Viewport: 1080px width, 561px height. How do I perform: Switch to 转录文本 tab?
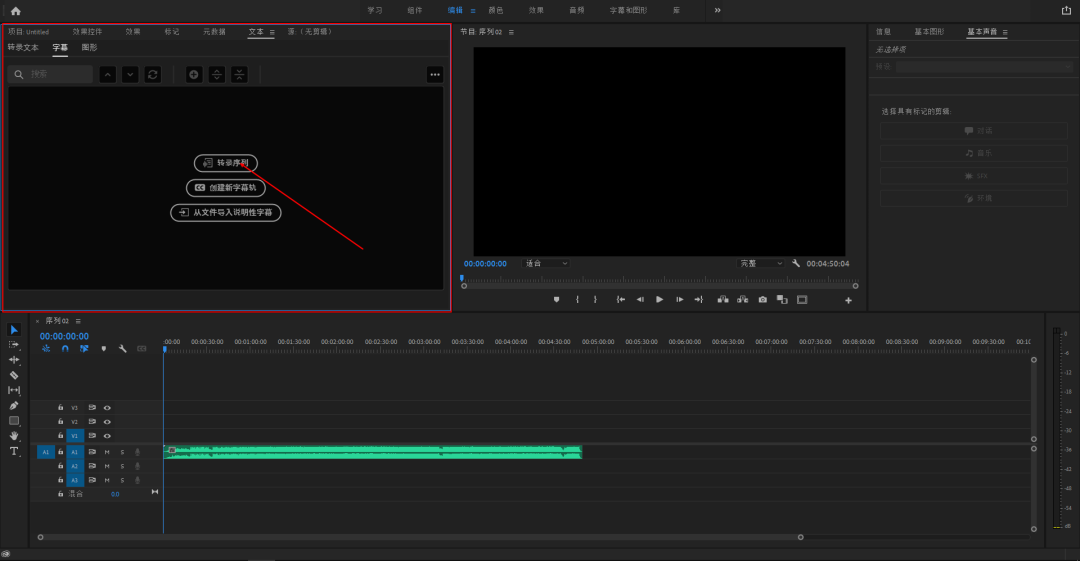(23, 48)
